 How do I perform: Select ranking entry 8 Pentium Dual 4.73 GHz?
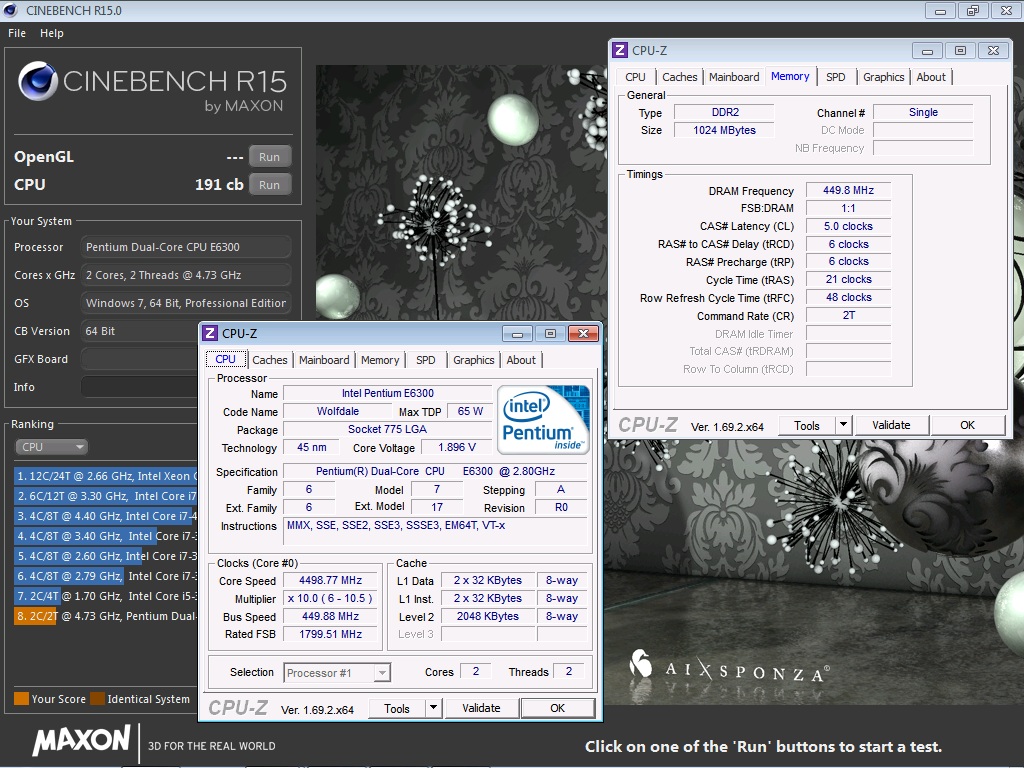[x=106, y=616]
